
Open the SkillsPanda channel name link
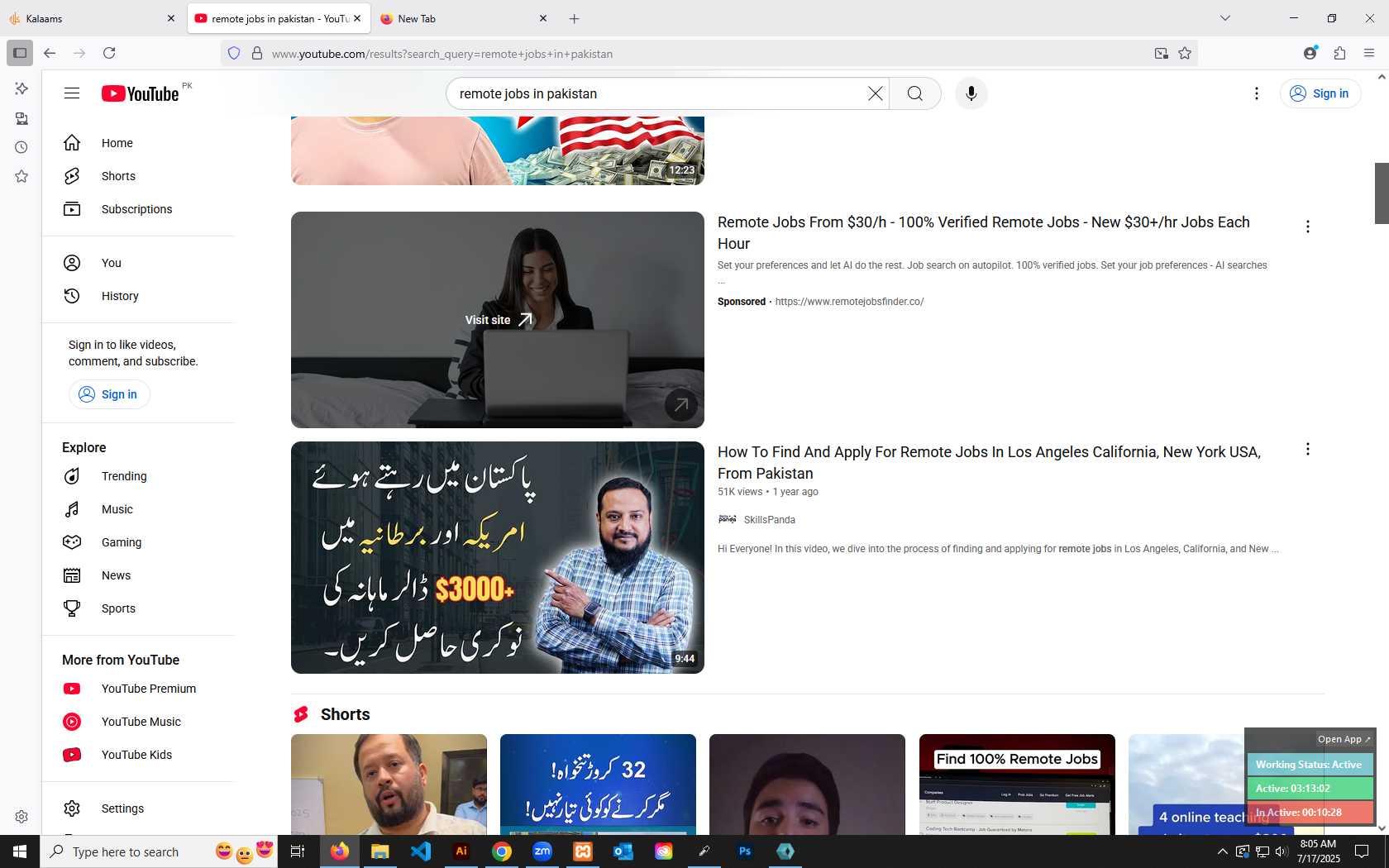tap(769, 520)
